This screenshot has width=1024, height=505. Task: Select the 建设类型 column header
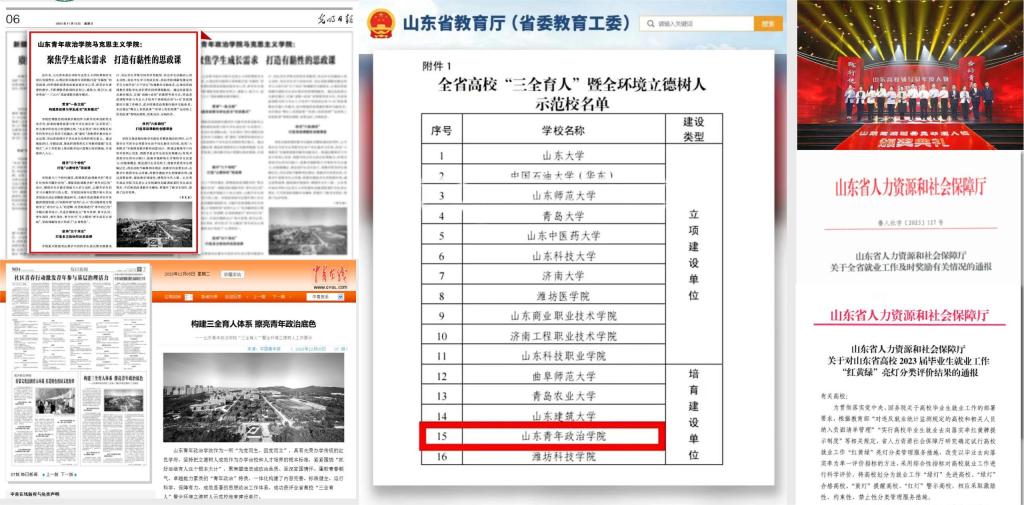pos(694,129)
